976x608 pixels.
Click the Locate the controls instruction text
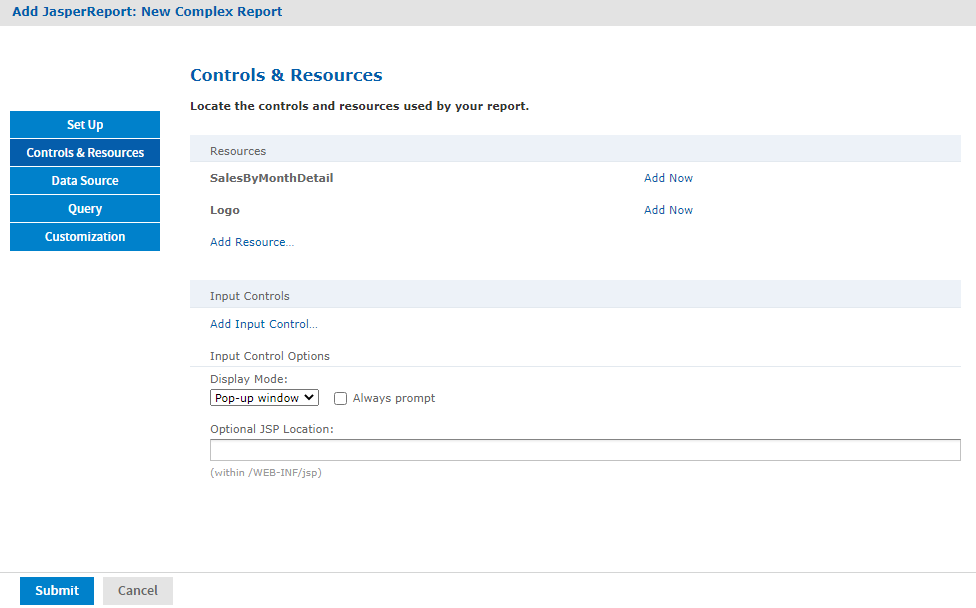[359, 106]
